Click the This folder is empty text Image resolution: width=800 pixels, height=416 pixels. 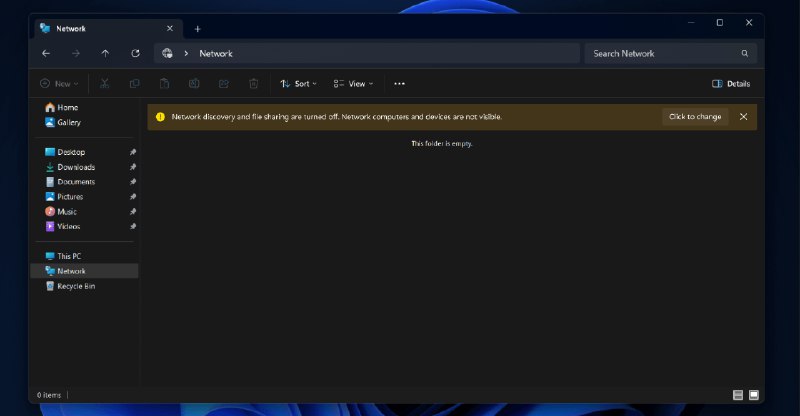442,144
